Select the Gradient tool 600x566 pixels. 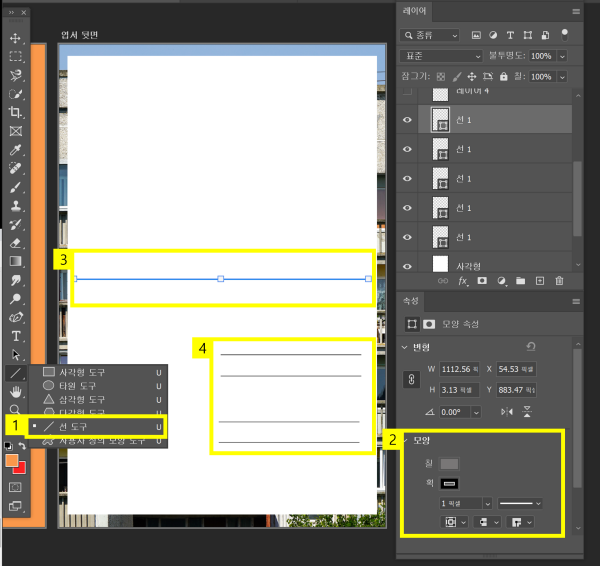click(x=15, y=261)
